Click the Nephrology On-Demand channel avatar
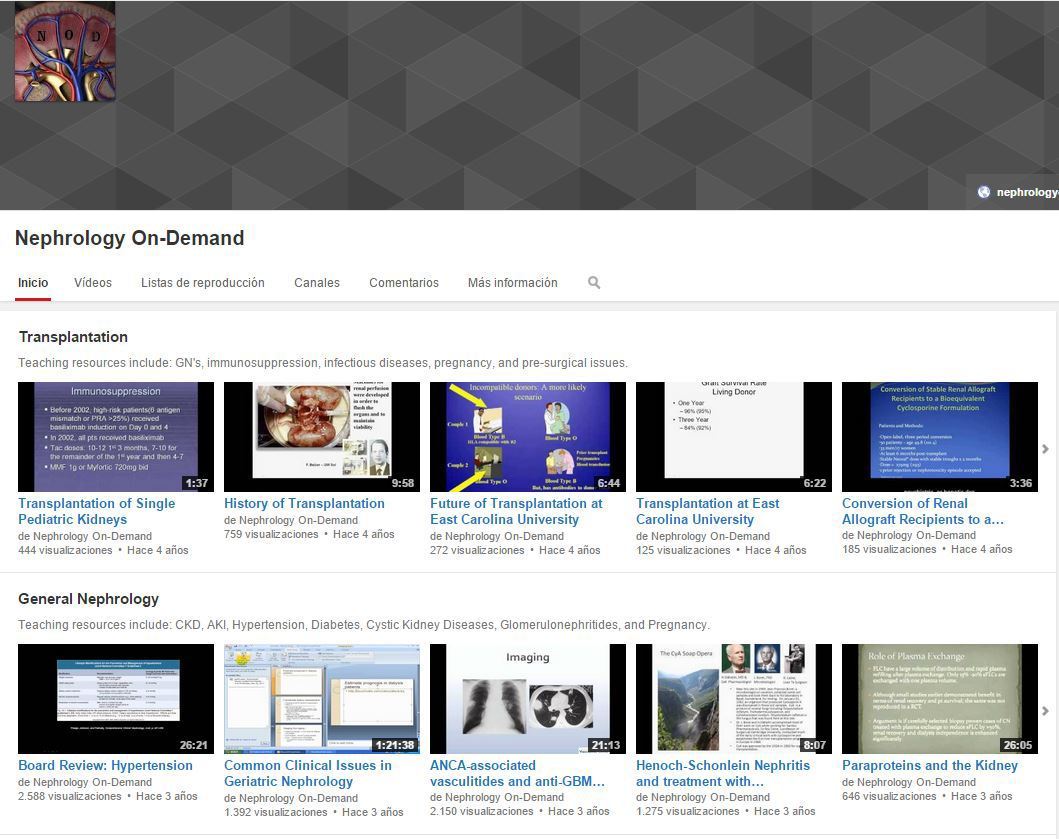Screen dimensions: 1059x839 tap(65, 52)
